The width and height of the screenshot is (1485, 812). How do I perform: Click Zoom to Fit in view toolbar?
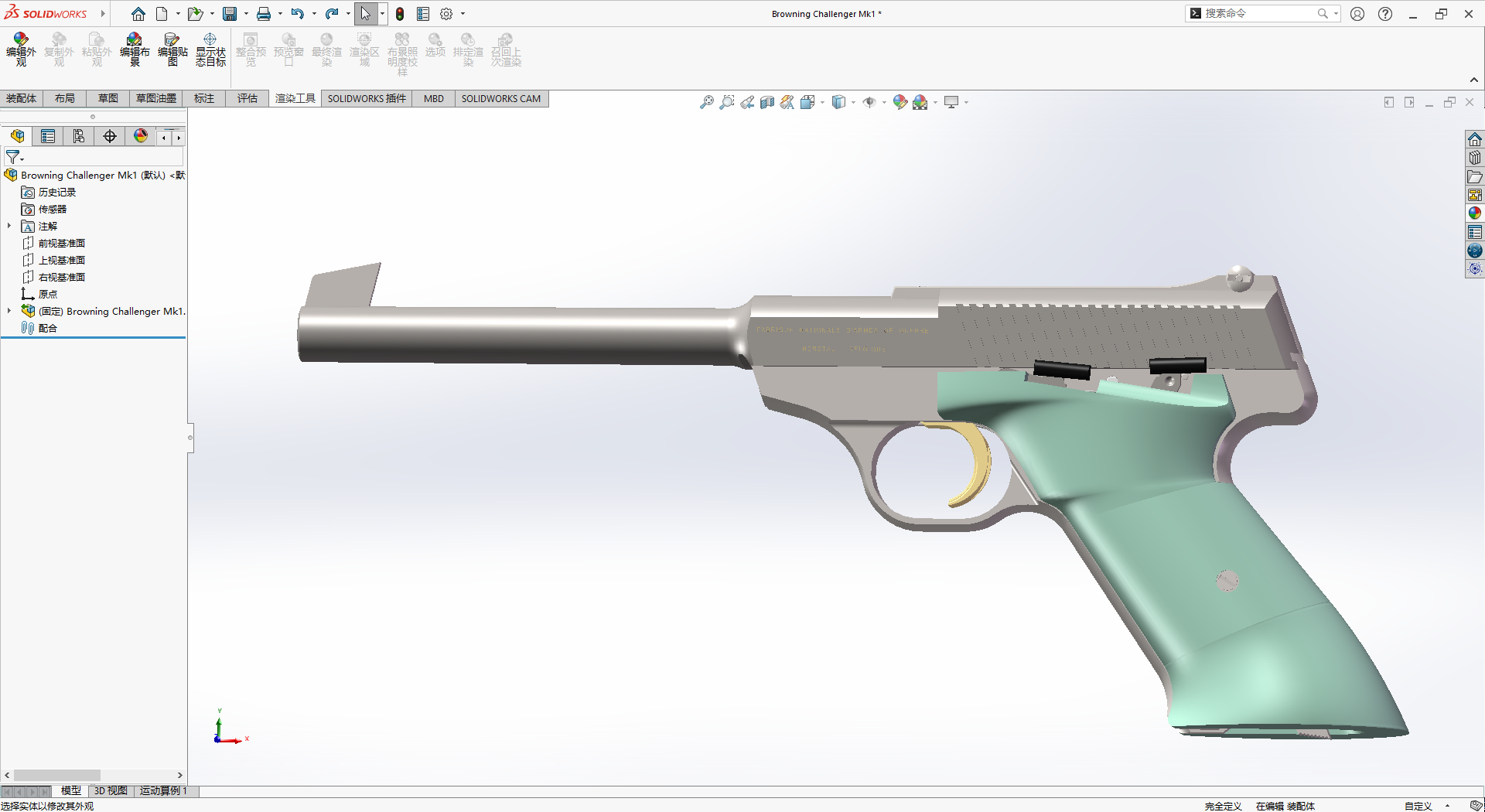(x=707, y=102)
